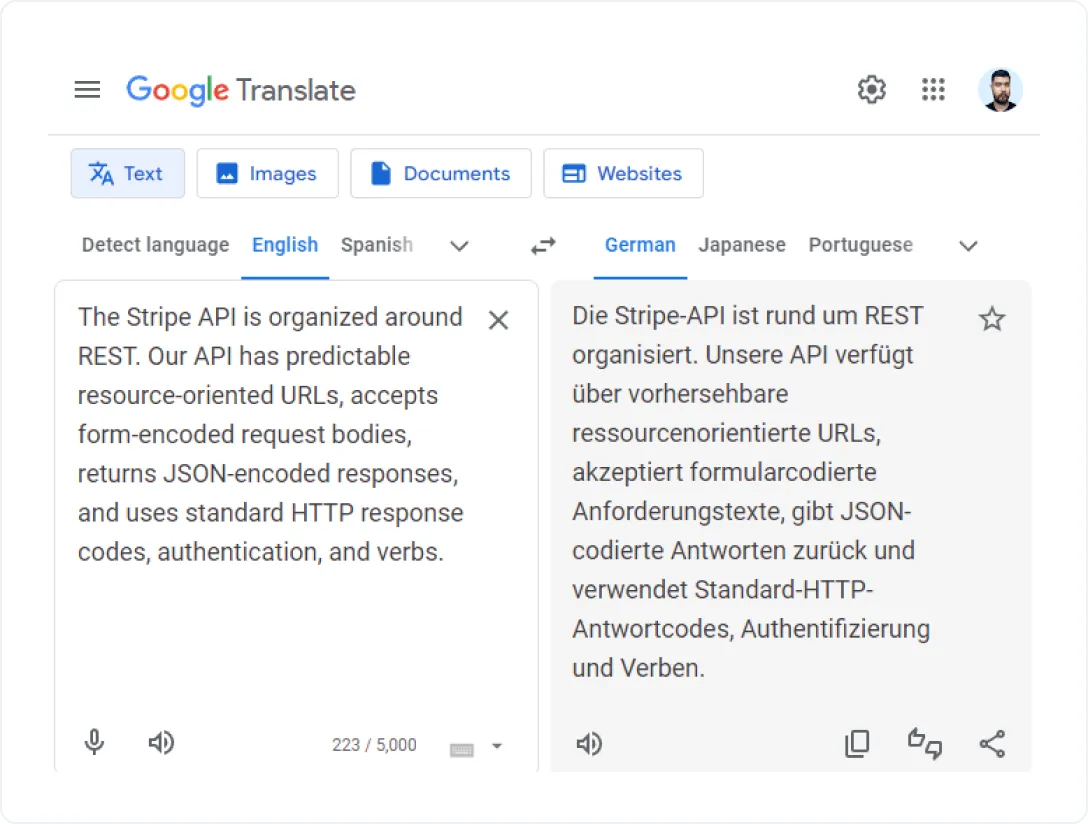
Task: Swap source and target languages
Action: click(543, 246)
